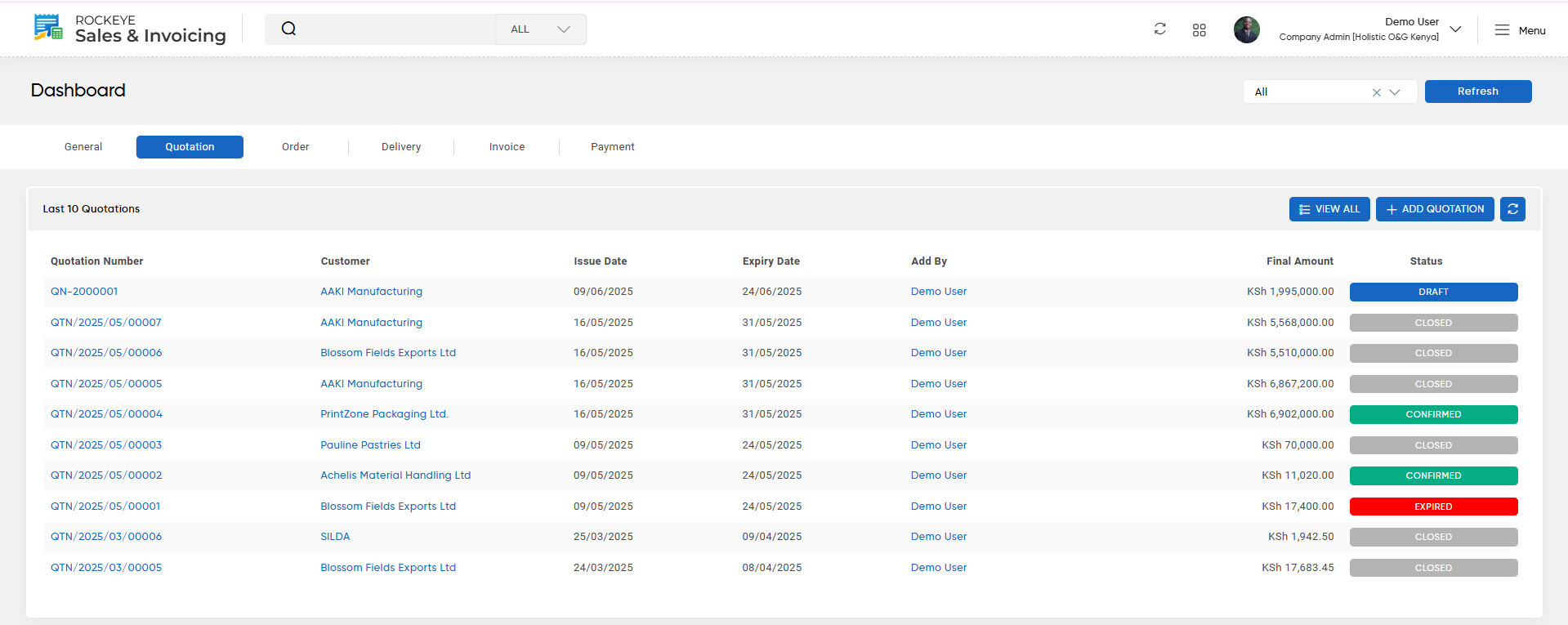Open quotation QTN/2025/05/00005
The height and width of the screenshot is (625, 1568).
[x=106, y=384]
